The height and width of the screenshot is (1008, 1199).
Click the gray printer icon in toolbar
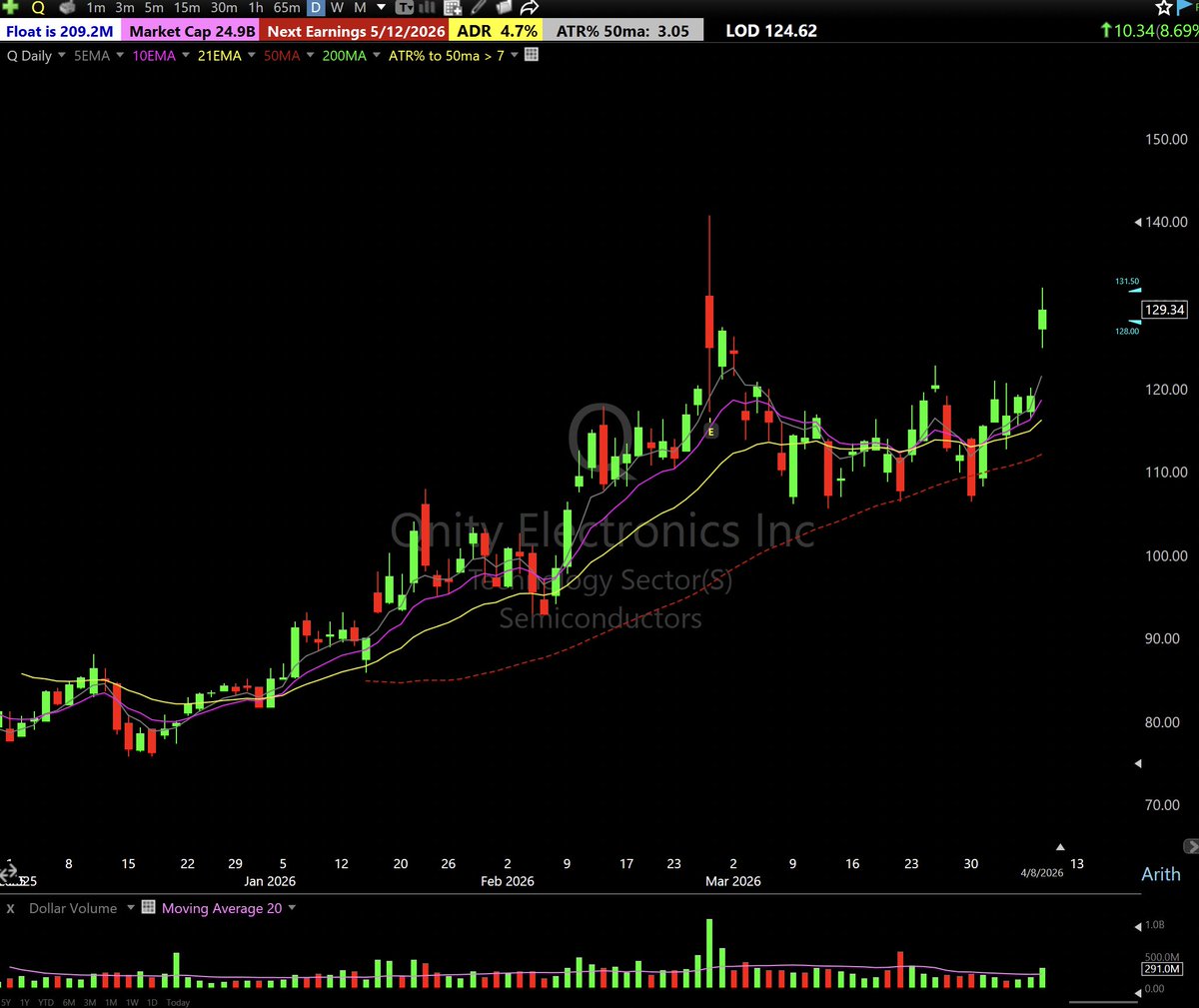67,7
